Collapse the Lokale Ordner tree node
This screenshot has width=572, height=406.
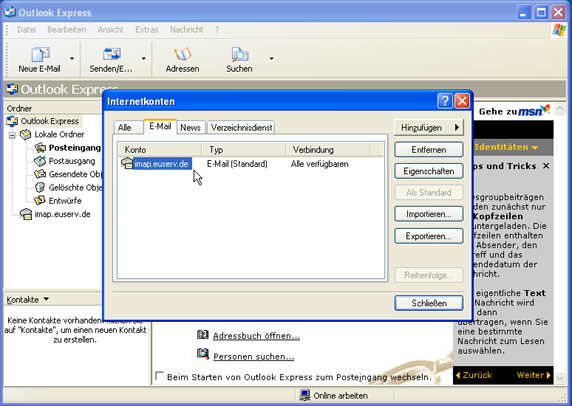coord(12,135)
